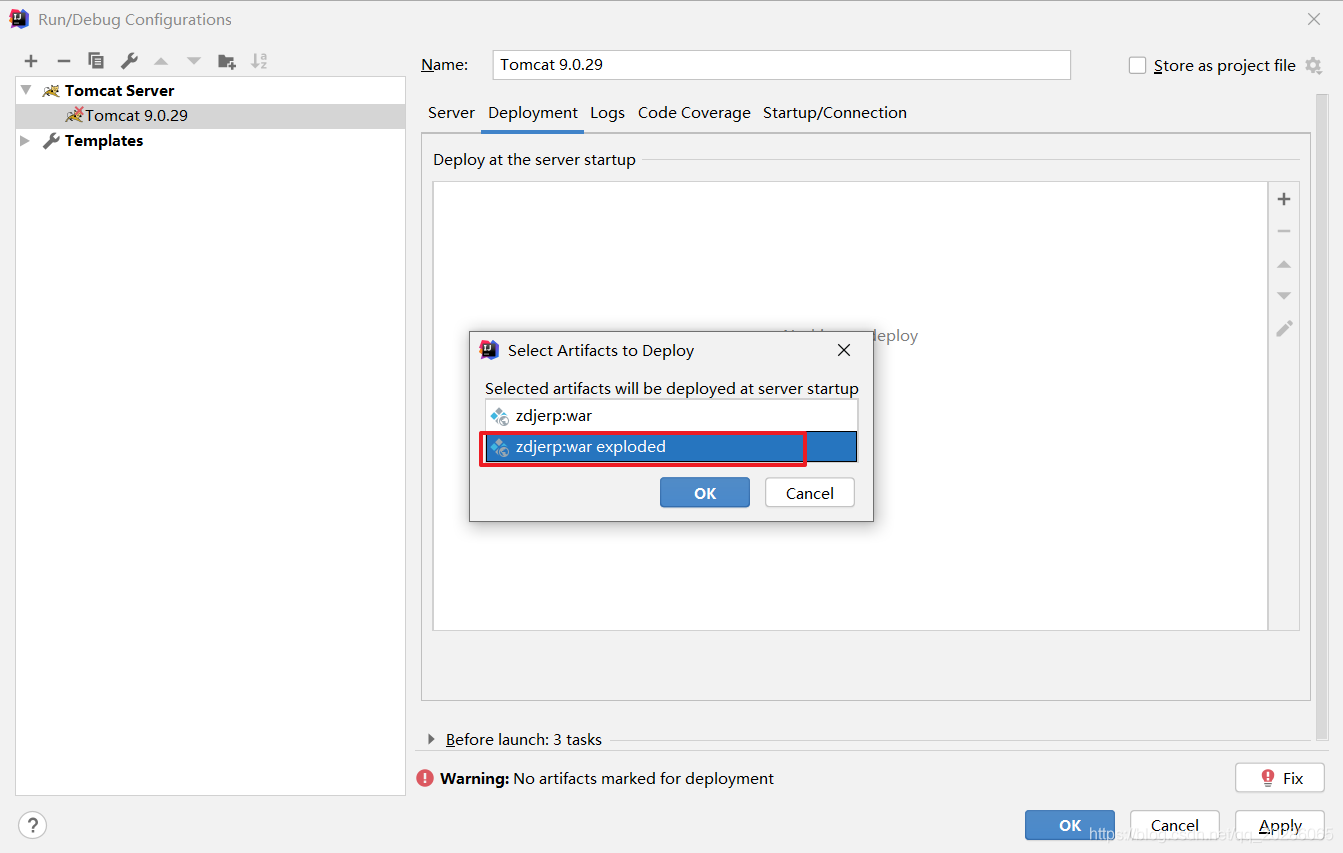Click the Name input field

point(782,65)
